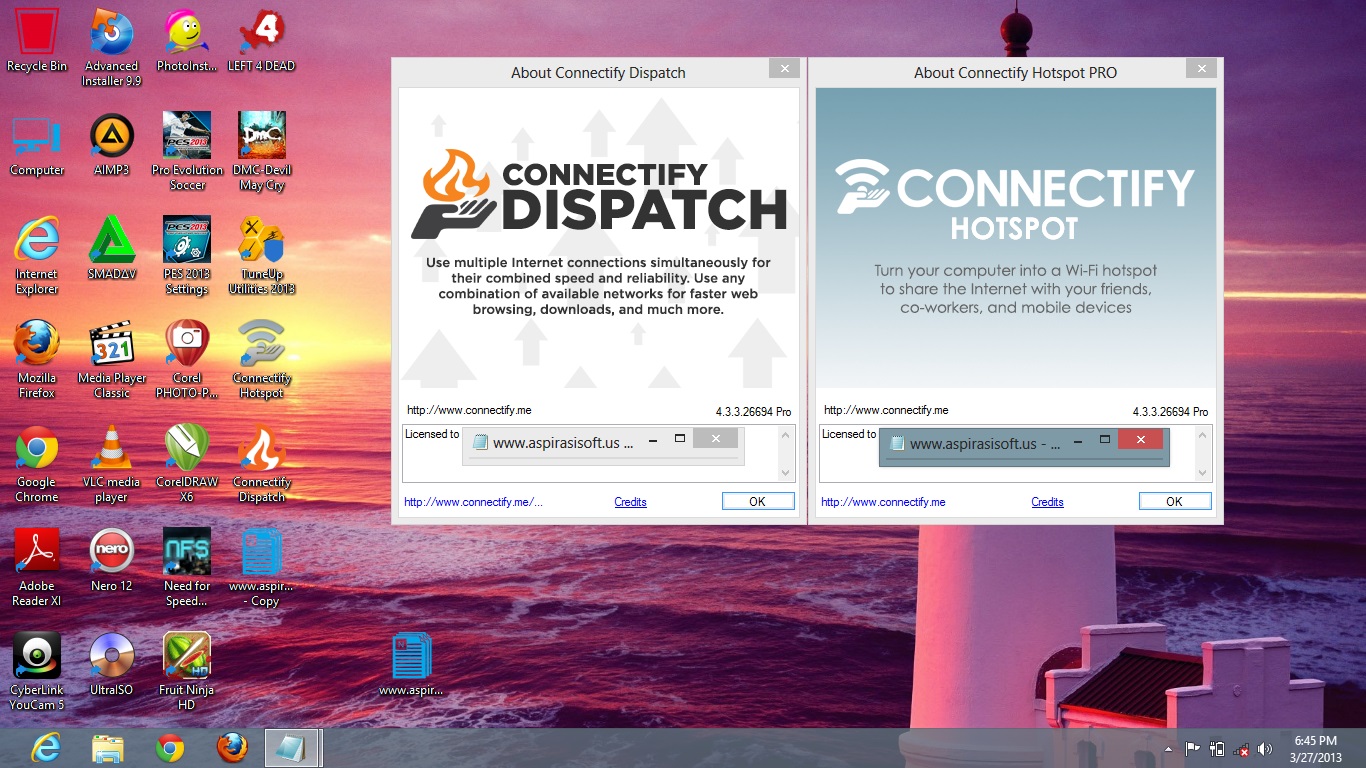The image size is (1366, 768).
Task: Click the AIMP3 desktop shortcut
Action: [x=112, y=145]
